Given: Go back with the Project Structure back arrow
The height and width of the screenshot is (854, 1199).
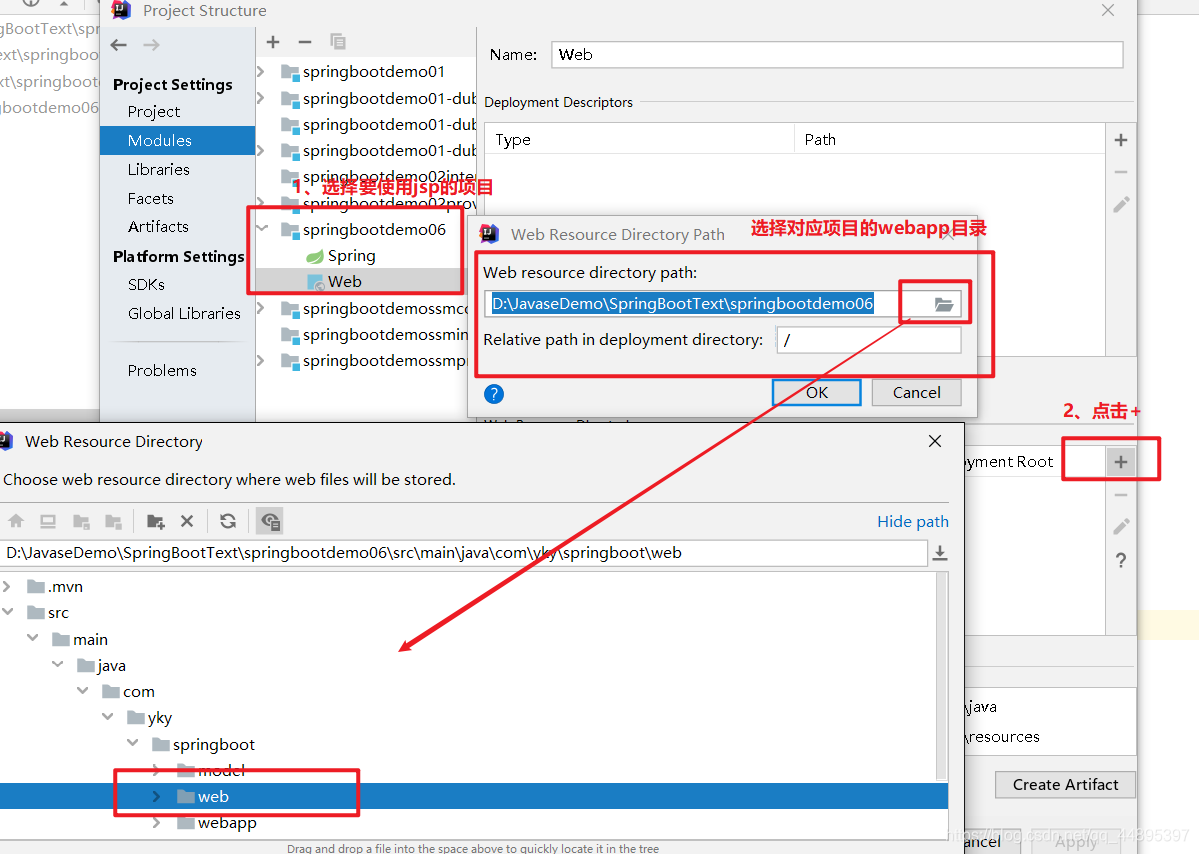Looking at the screenshot, I should pyautogui.click(x=119, y=45).
